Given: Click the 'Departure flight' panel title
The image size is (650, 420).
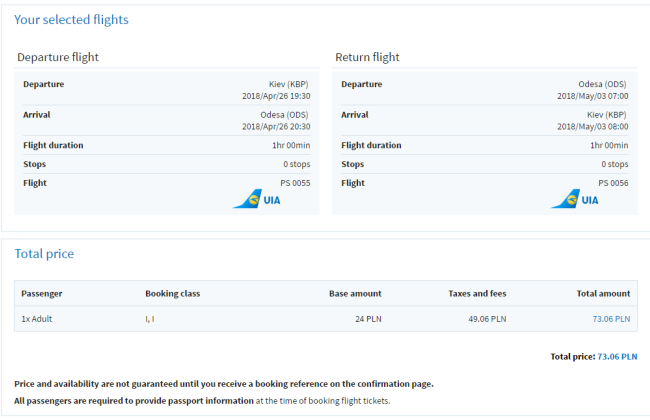Looking at the screenshot, I should click(58, 57).
